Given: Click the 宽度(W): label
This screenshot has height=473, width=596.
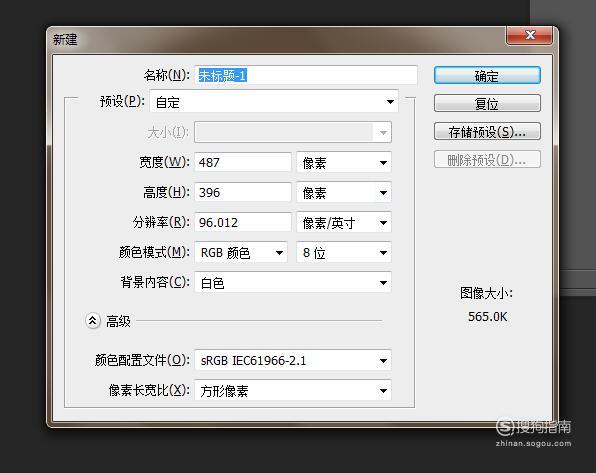Looking at the screenshot, I should click(x=164, y=162).
